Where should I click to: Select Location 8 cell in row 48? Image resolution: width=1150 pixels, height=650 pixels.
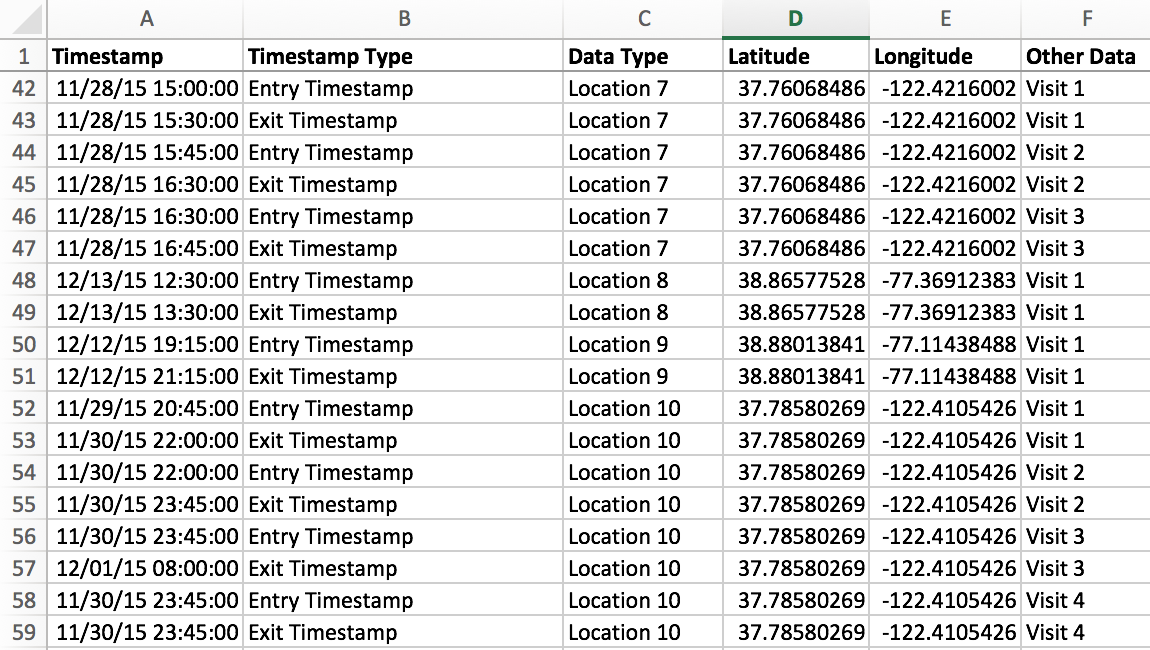tap(642, 280)
